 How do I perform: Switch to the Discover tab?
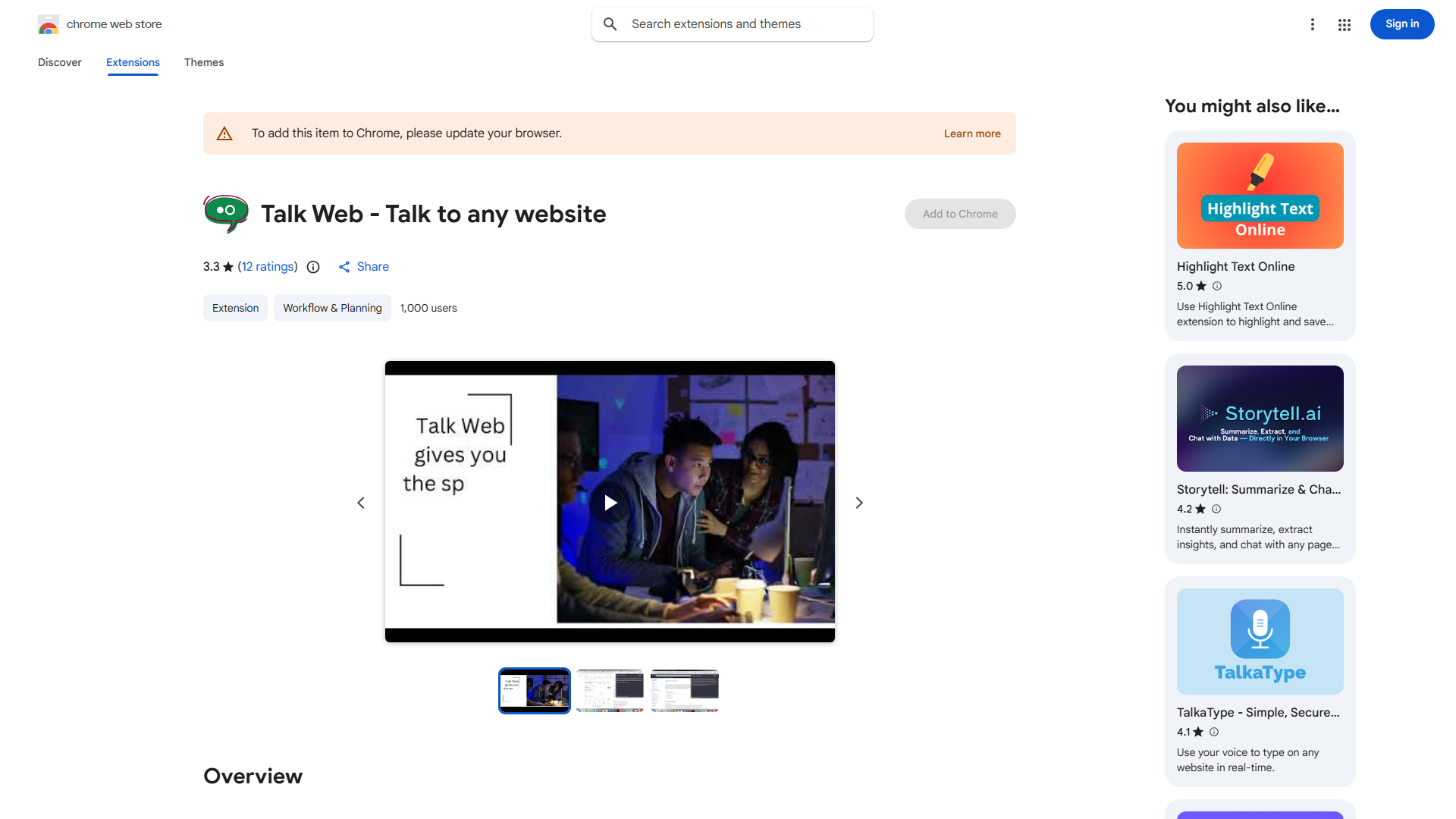[59, 62]
